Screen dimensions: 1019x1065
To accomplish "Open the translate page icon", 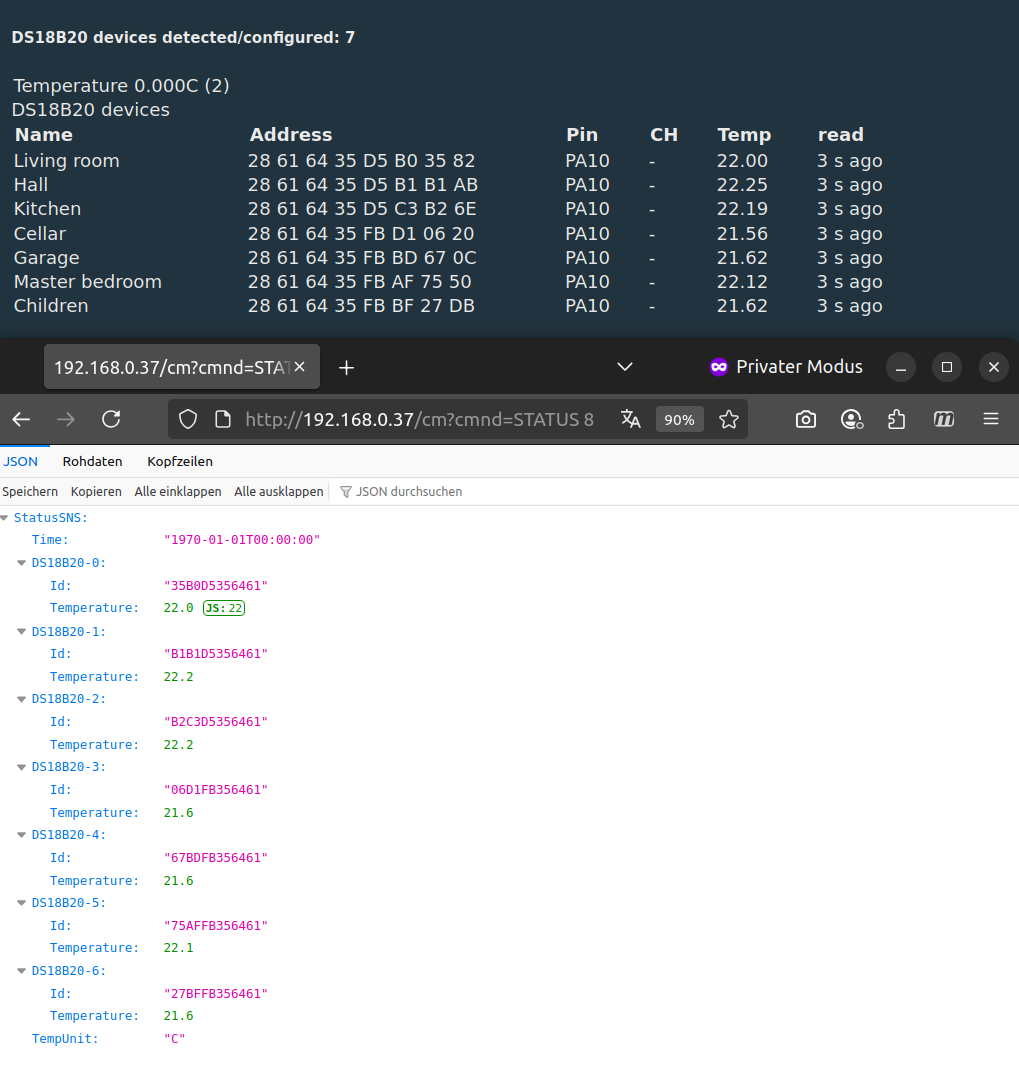I will coord(630,420).
